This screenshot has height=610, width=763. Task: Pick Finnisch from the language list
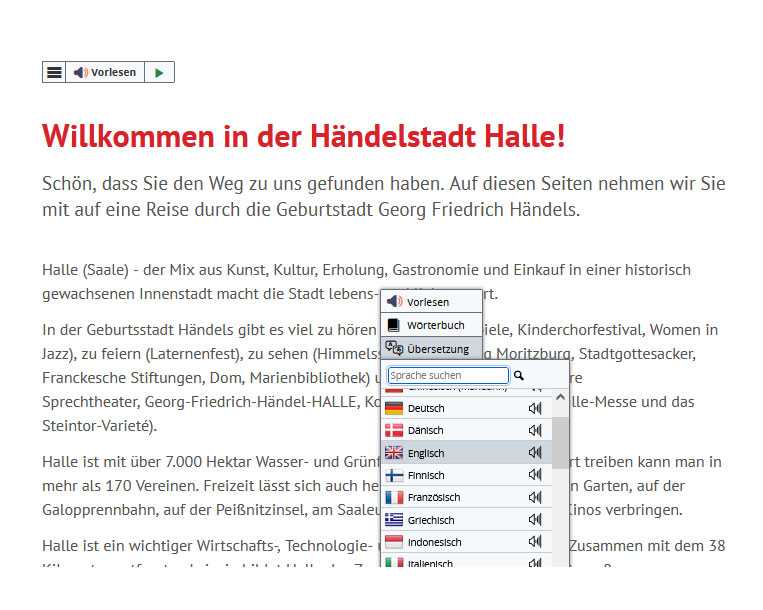pyautogui.click(x=467, y=475)
